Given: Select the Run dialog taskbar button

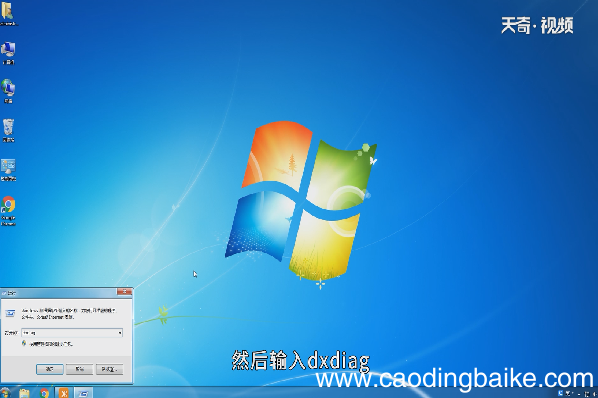Looking at the screenshot, I should point(84,393).
